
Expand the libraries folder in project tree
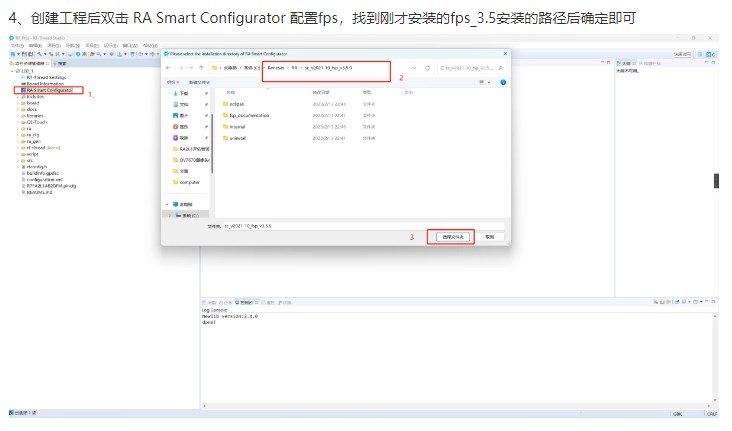tap(18, 116)
